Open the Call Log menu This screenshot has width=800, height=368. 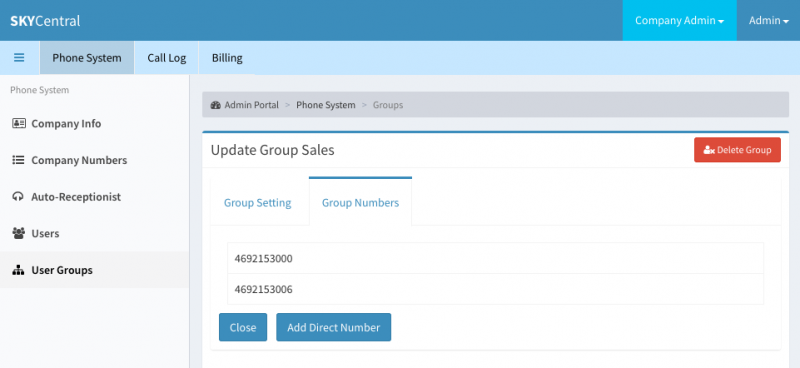click(x=167, y=58)
